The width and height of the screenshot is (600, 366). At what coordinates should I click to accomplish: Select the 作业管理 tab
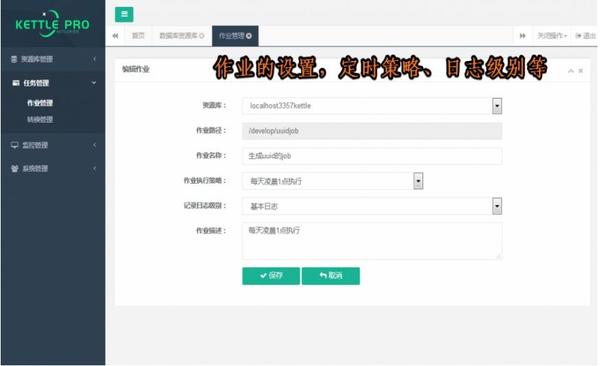pos(235,36)
